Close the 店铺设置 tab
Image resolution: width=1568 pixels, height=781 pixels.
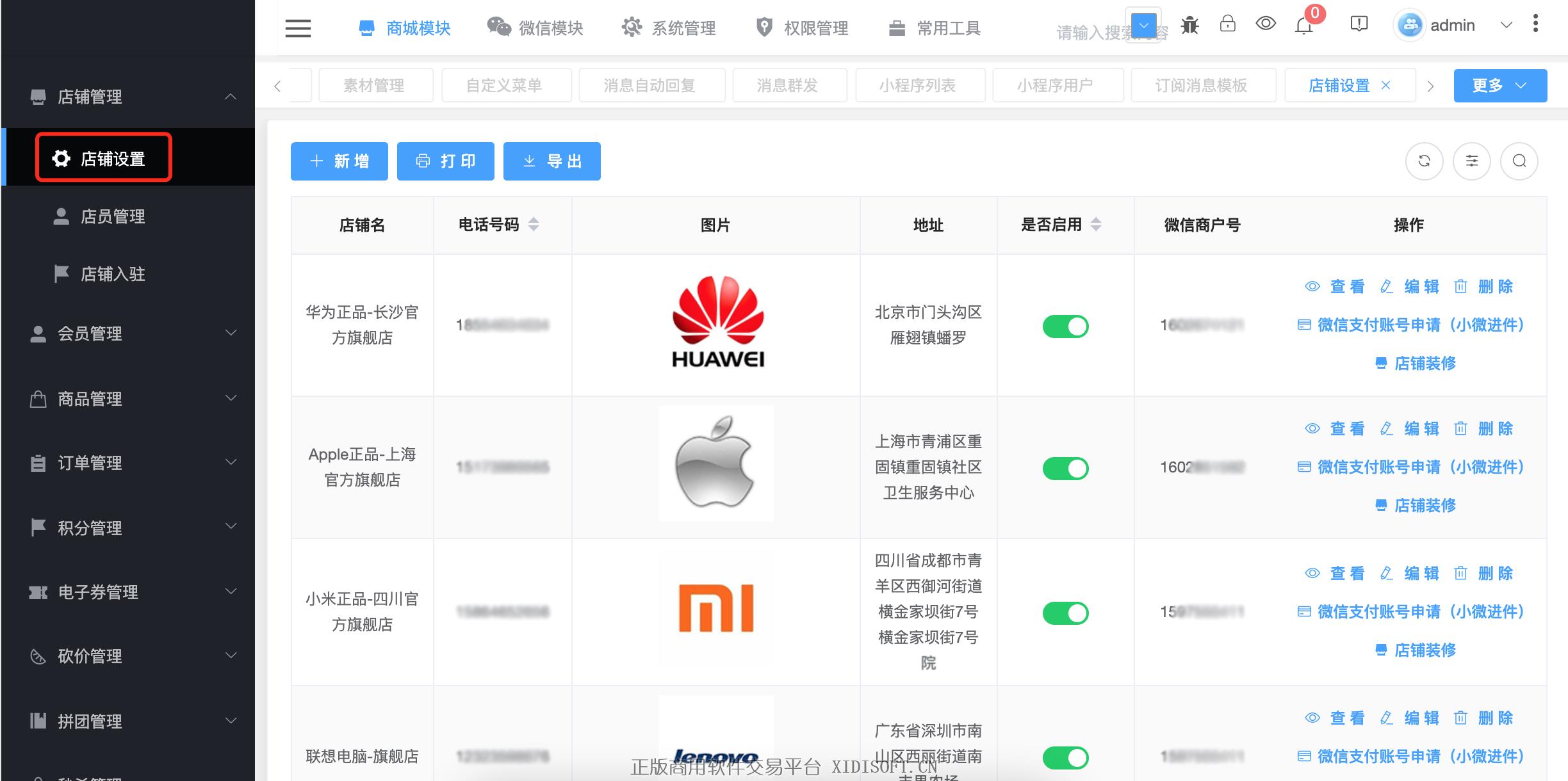coord(1385,85)
